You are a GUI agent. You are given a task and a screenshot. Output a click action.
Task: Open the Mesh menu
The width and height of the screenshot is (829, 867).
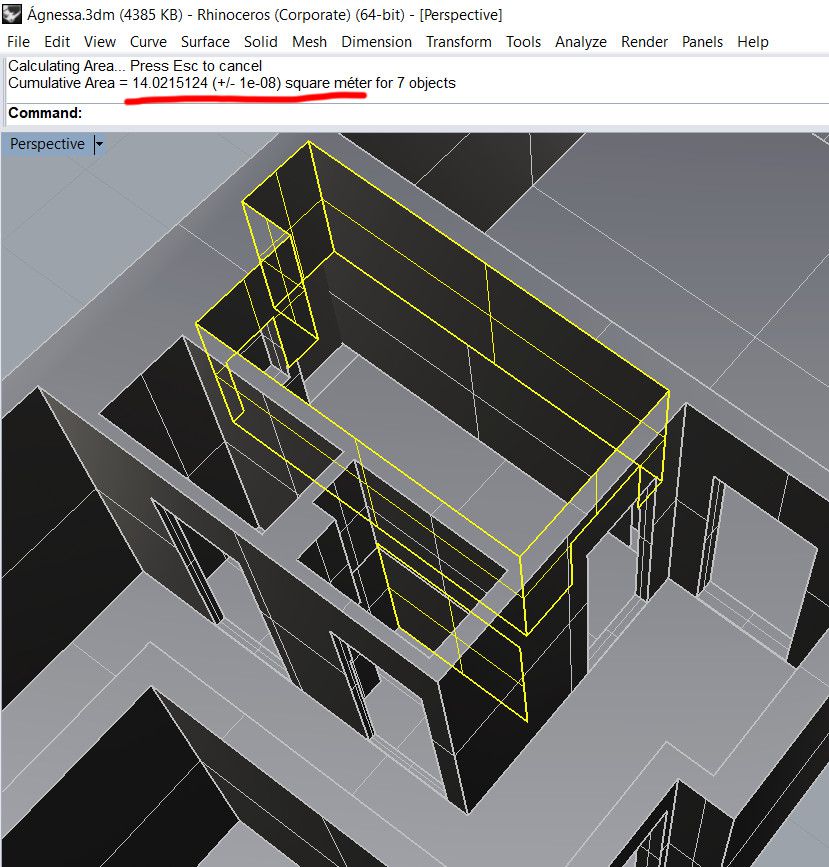309,42
